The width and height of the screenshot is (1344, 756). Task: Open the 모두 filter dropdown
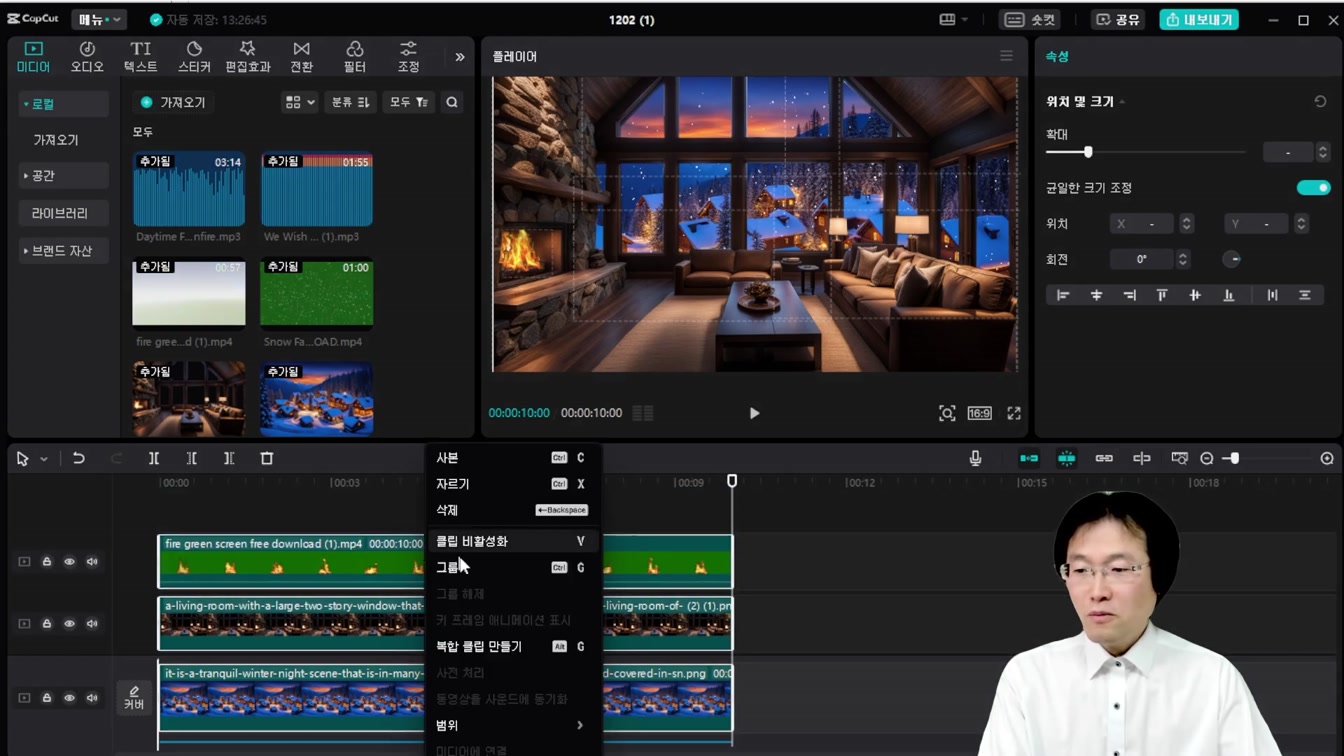[408, 102]
